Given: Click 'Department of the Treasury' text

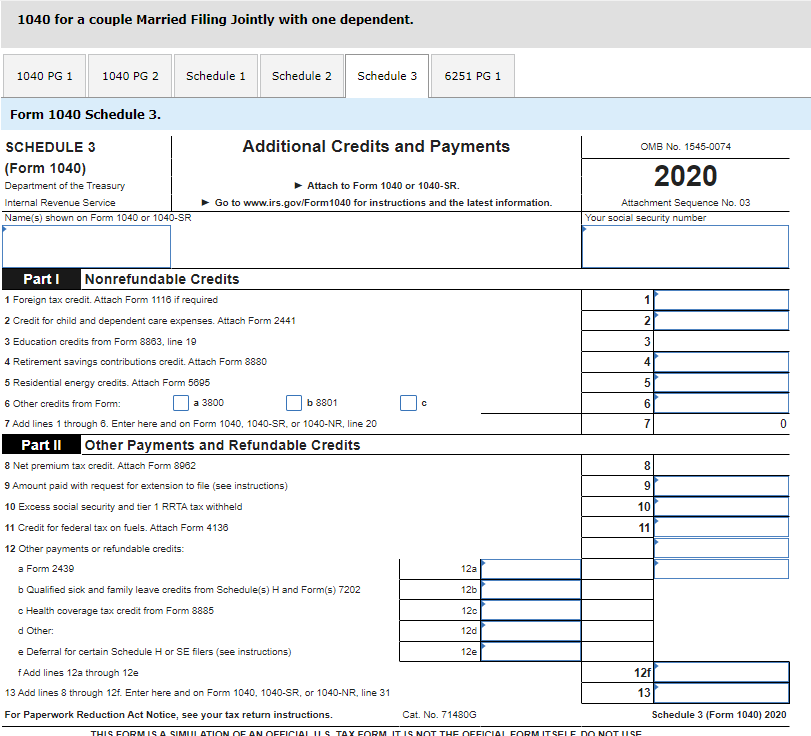Looking at the screenshot, I should coord(65,186).
